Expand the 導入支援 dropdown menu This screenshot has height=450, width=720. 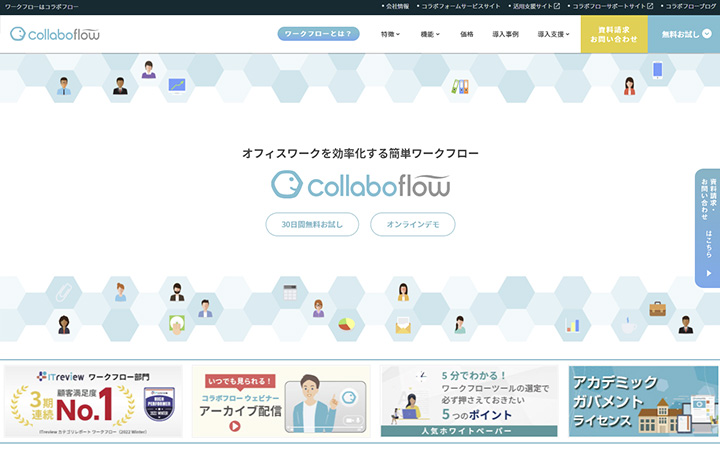coord(553,34)
